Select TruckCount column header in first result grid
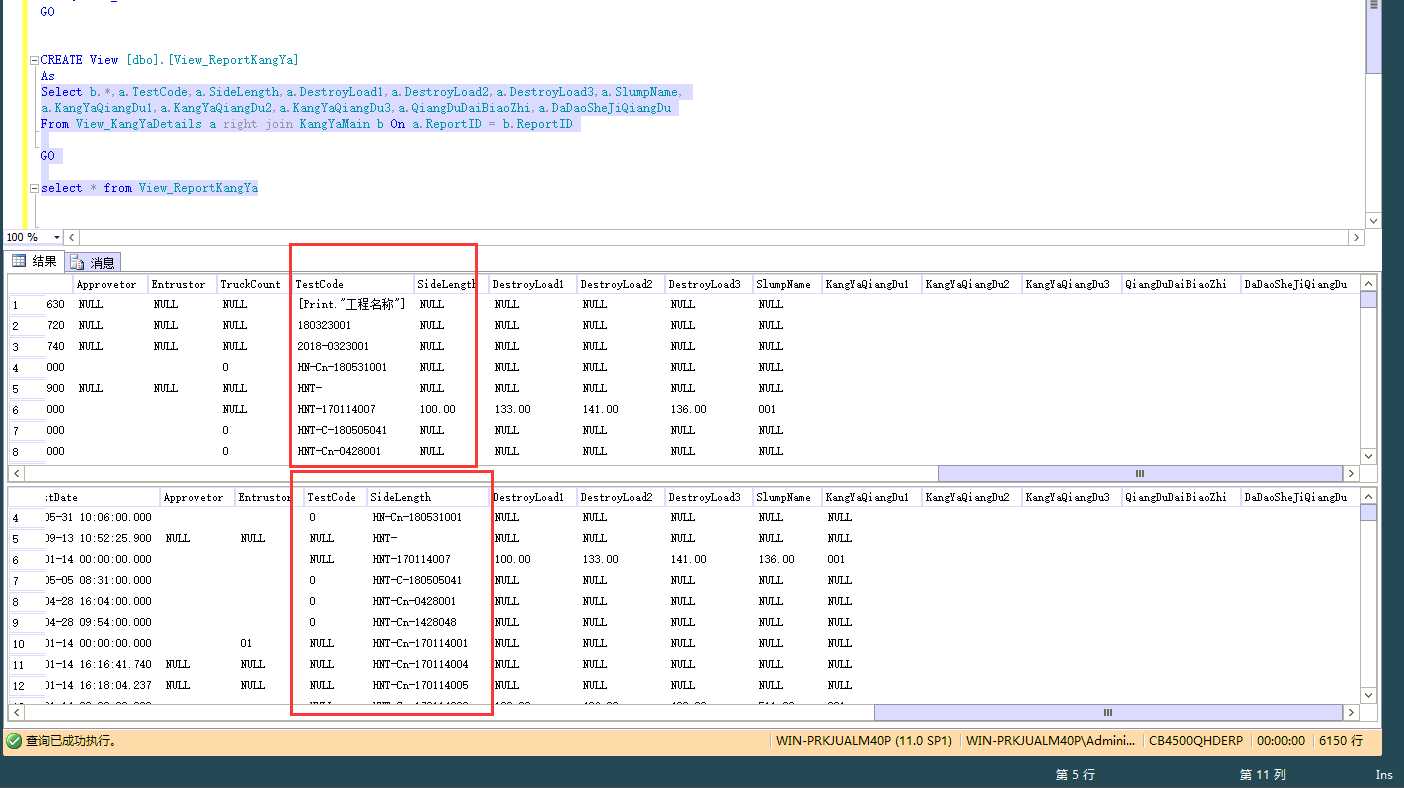1404x788 pixels. (254, 284)
